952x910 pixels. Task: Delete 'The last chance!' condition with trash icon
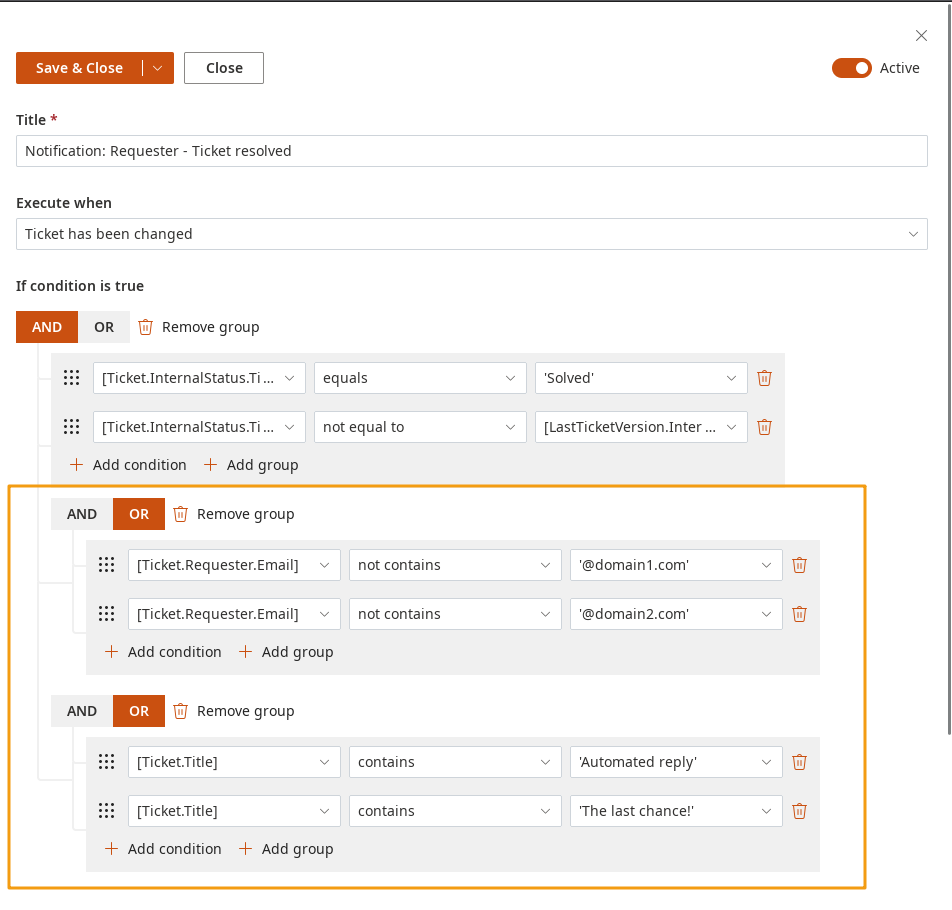(799, 811)
